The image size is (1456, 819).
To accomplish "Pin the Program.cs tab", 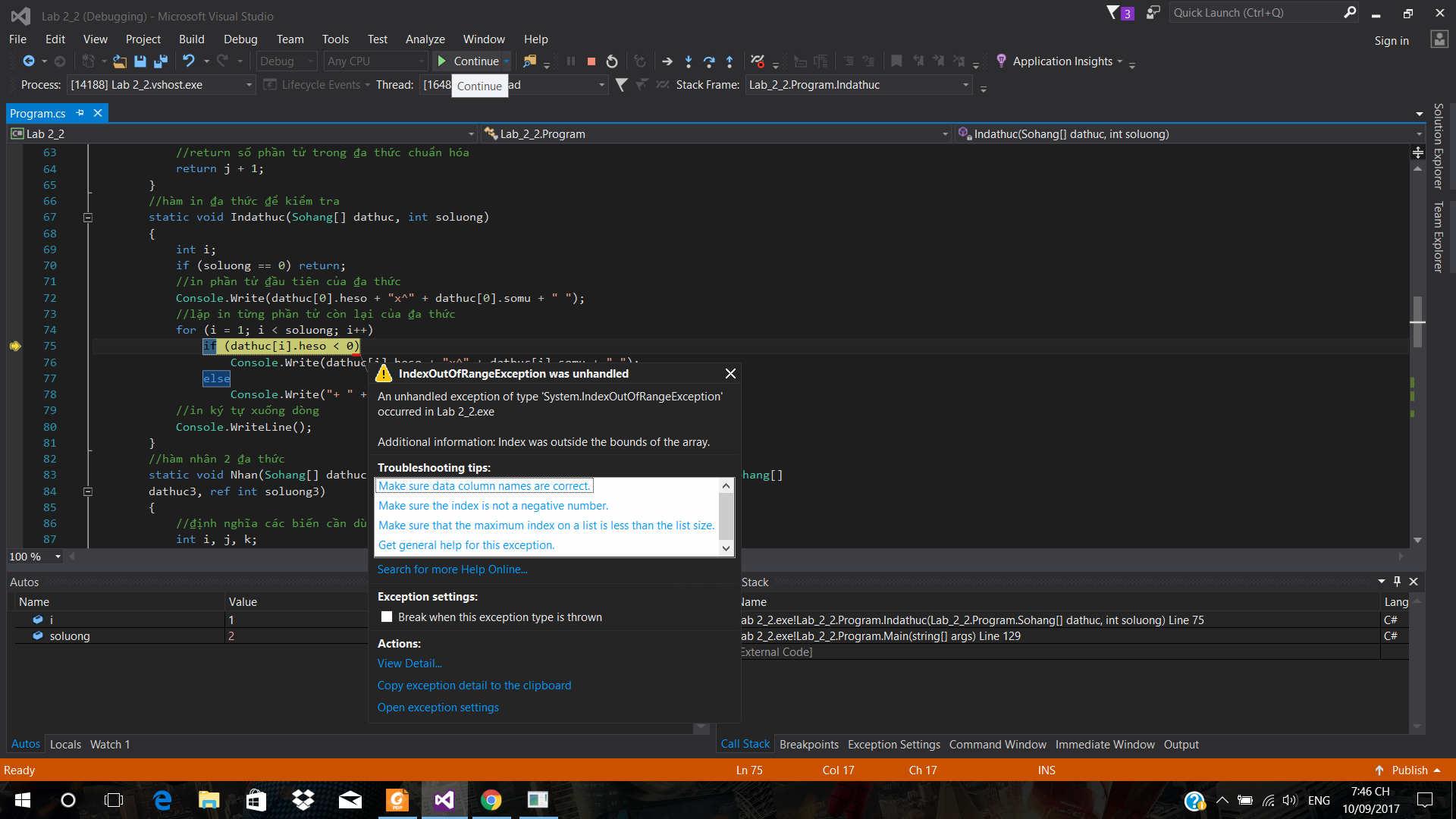I will click(x=80, y=113).
